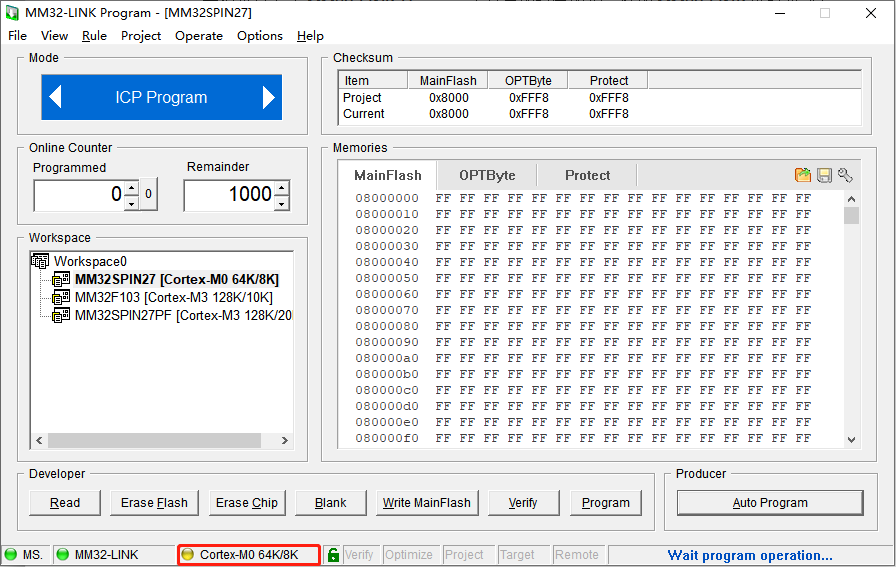
Task: Open the Operate menu
Action: point(199,35)
